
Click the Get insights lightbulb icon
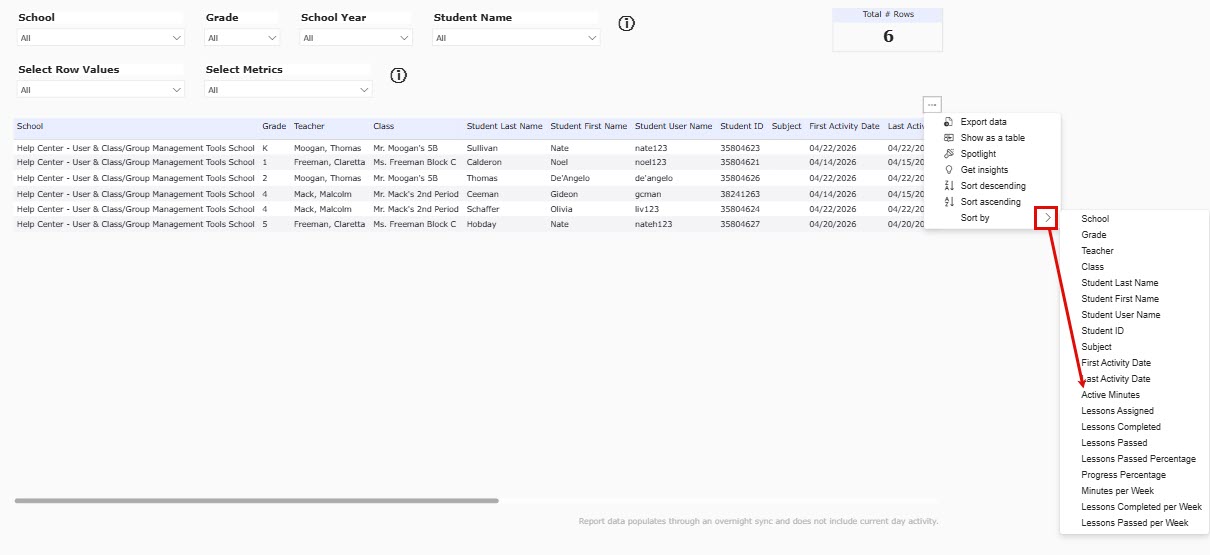pyautogui.click(x=949, y=170)
